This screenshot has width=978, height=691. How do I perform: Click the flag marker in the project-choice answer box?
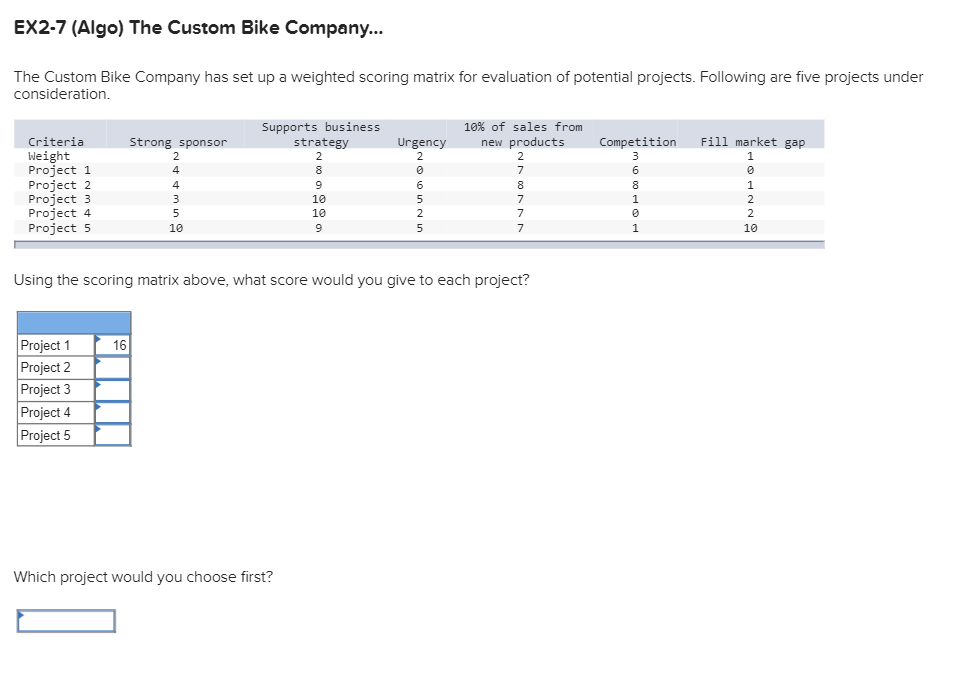[19, 615]
